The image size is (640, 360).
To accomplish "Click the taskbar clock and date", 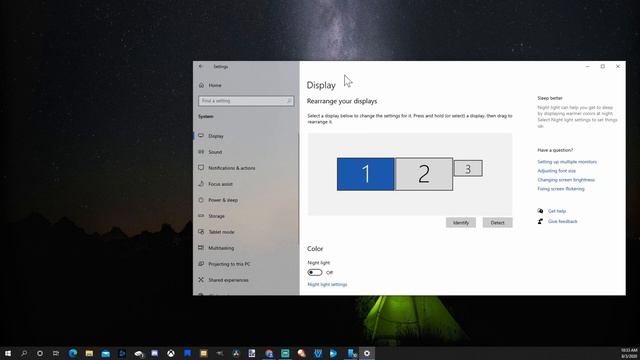I will click(629, 353).
